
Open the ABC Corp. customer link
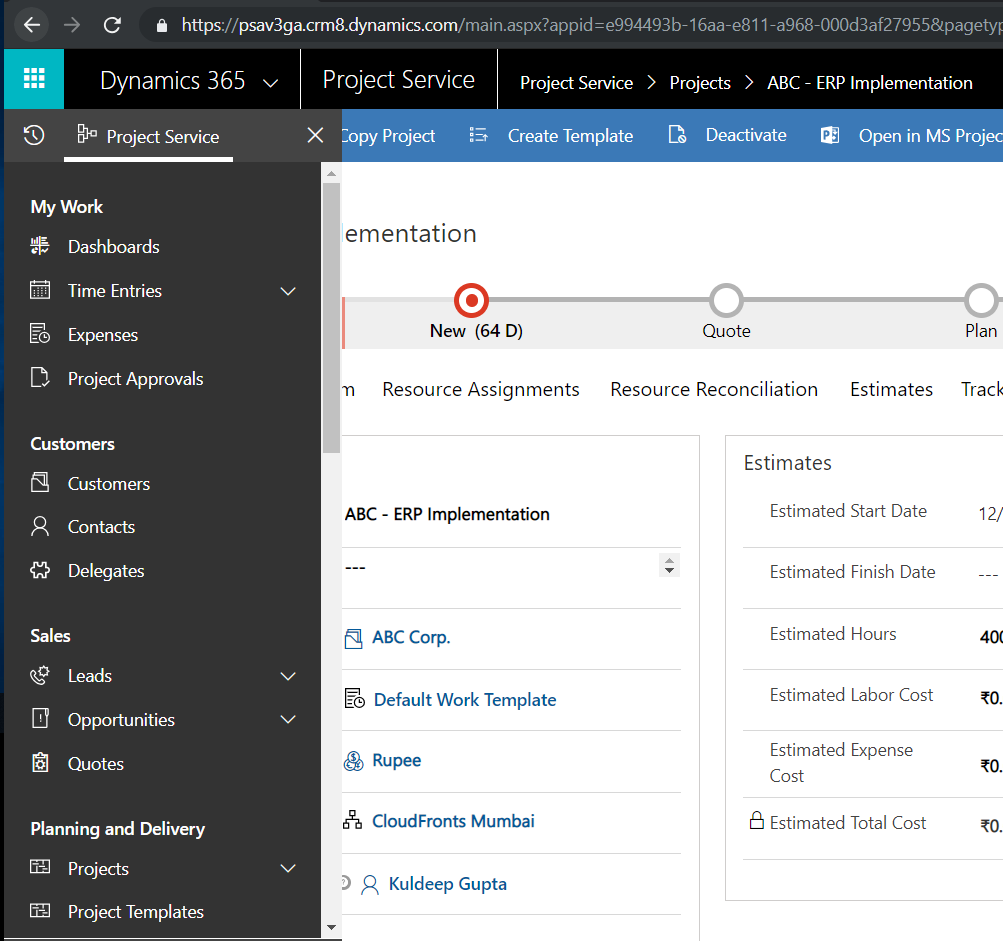(411, 637)
